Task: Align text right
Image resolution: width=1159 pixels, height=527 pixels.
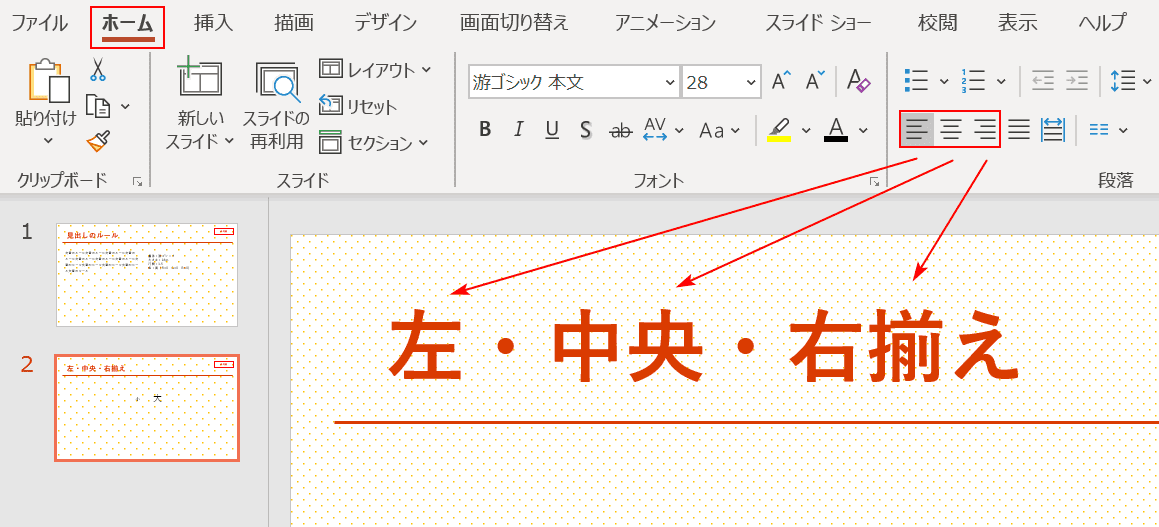Action: click(984, 130)
